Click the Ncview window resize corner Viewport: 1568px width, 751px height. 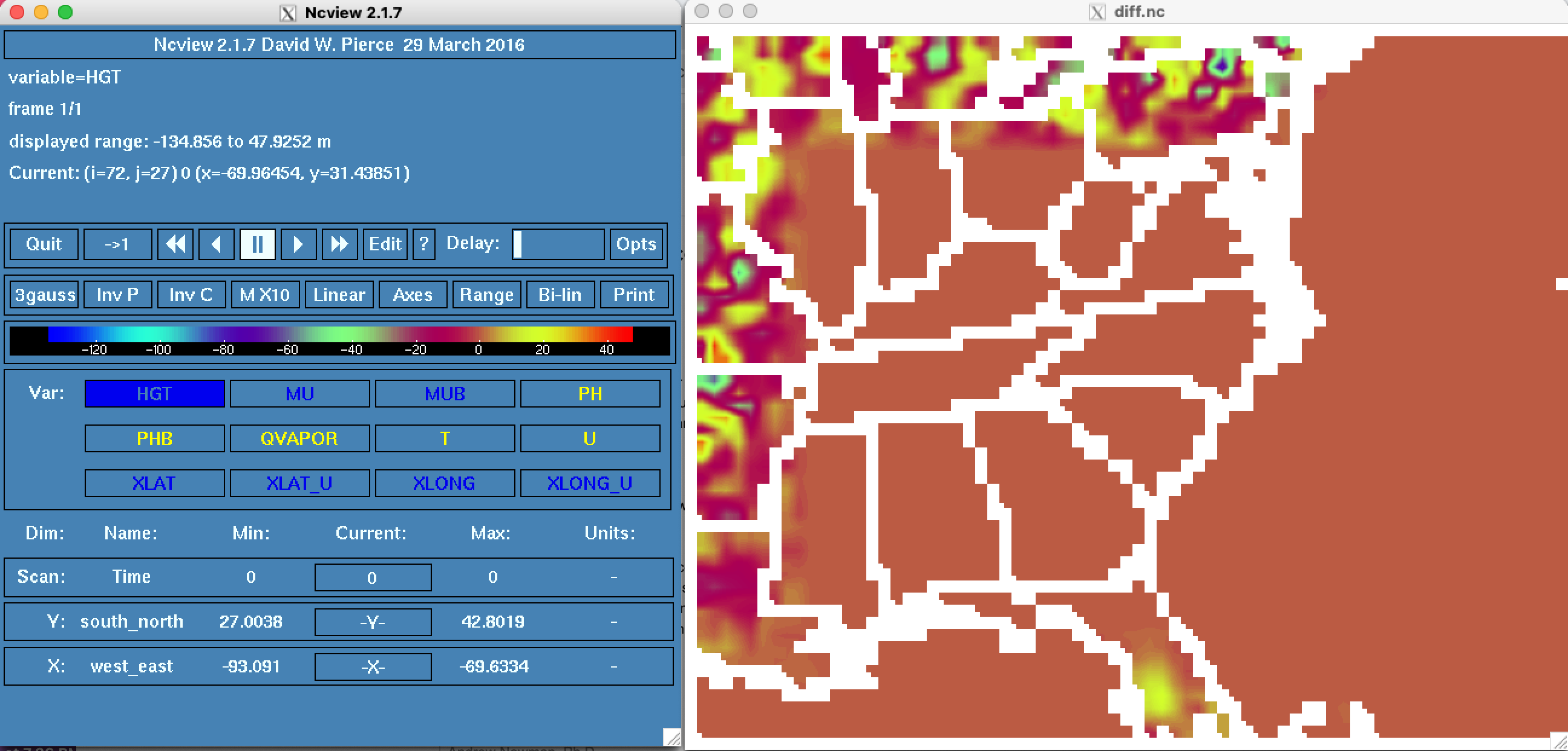(672, 737)
